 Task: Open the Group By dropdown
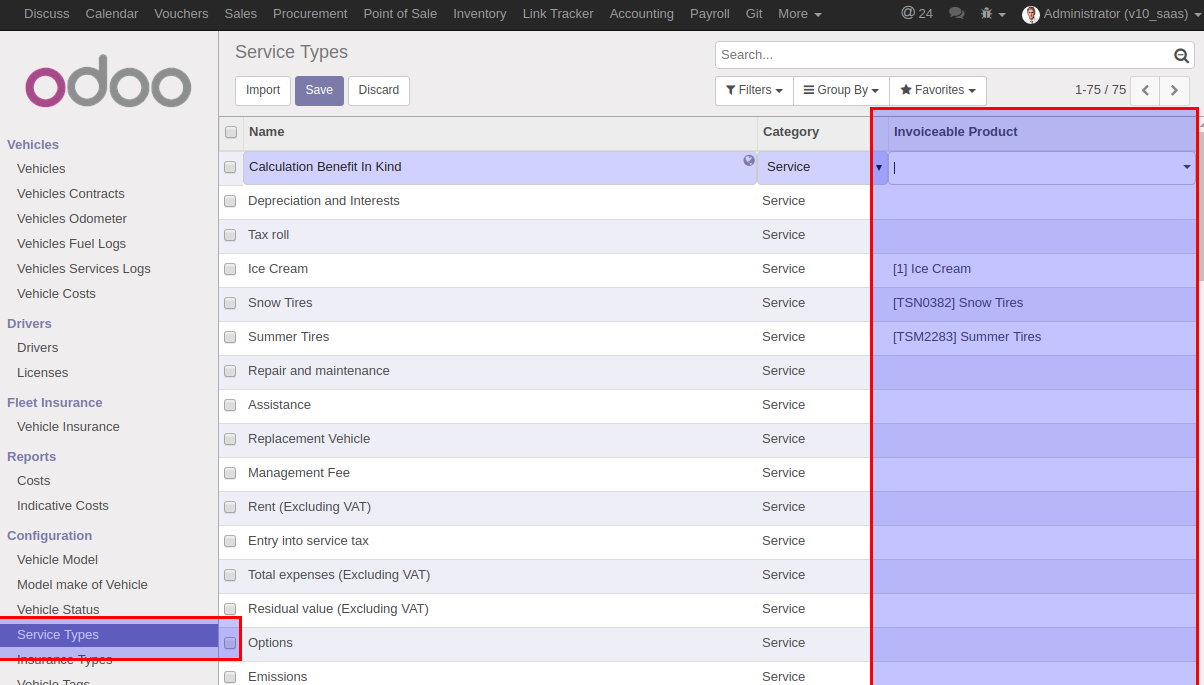(841, 90)
